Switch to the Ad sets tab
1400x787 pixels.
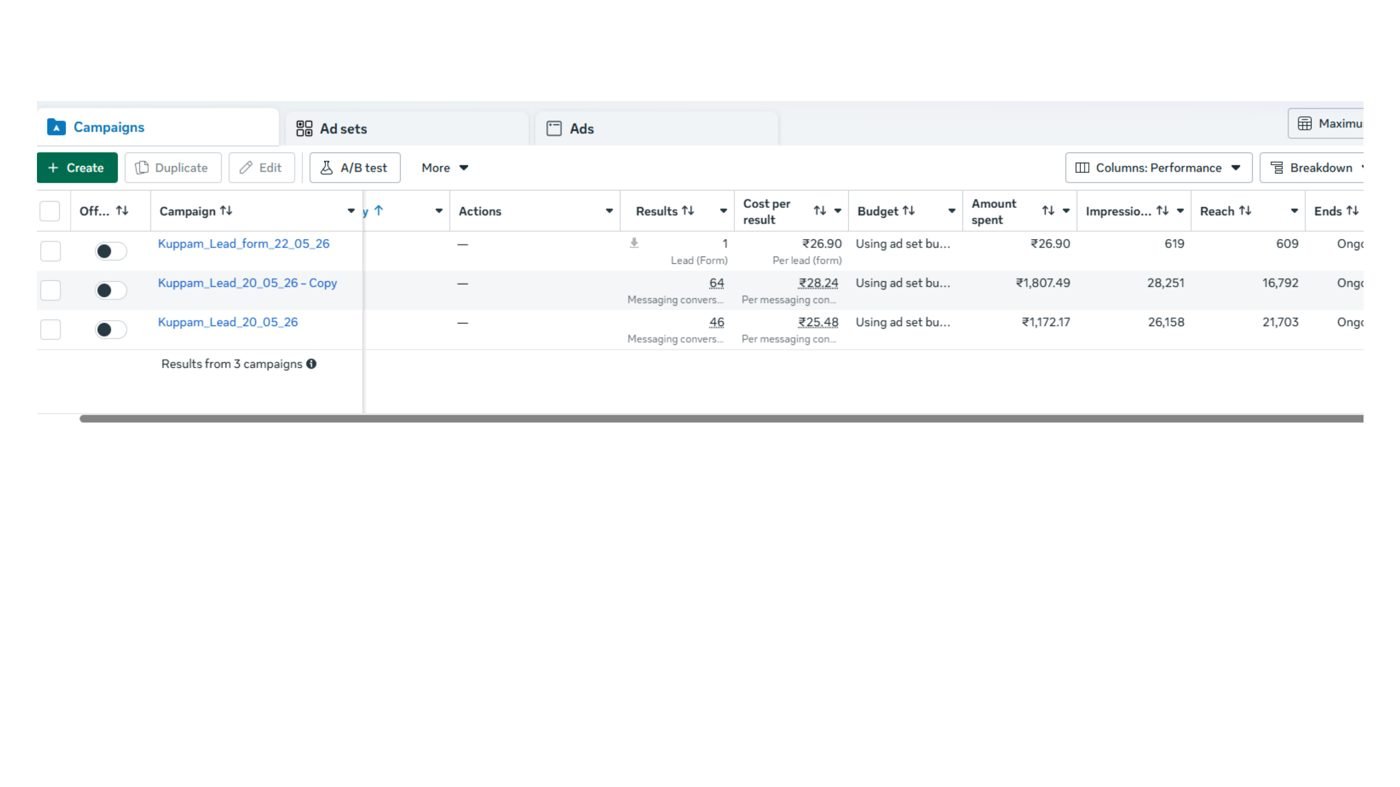pyautogui.click(x=407, y=128)
